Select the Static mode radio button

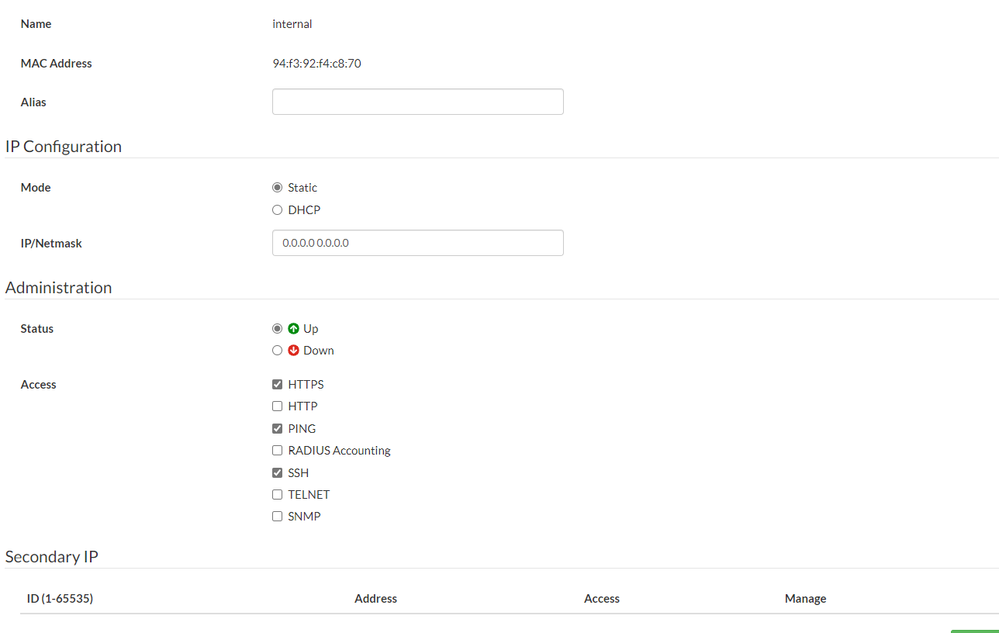tap(277, 188)
